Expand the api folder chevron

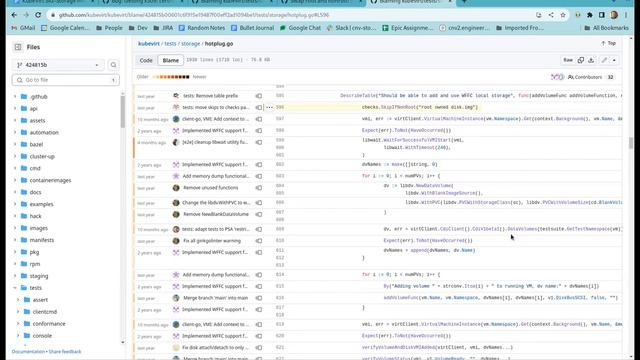[x=15, y=109]
